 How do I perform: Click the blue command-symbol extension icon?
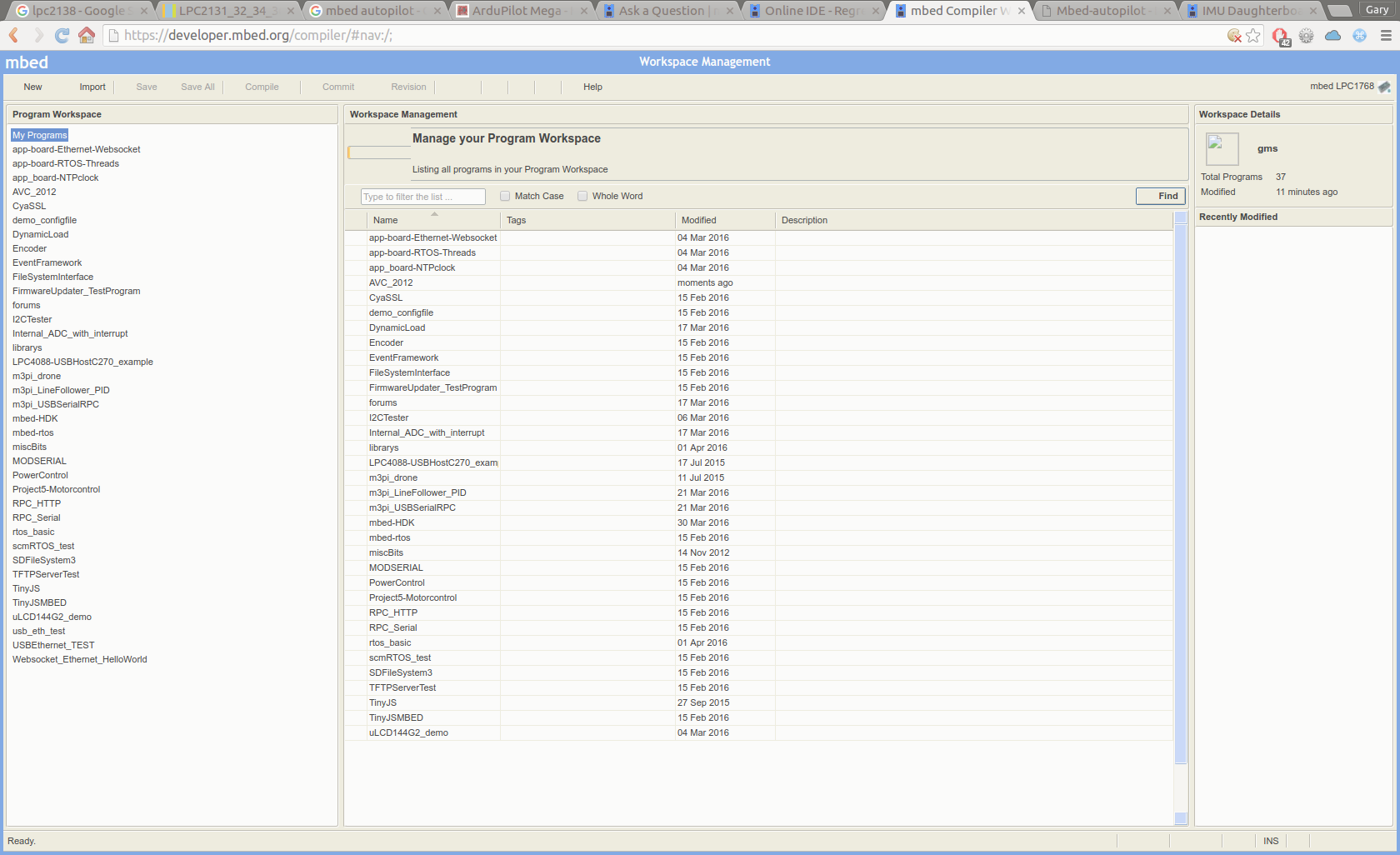pos(1359,35)
